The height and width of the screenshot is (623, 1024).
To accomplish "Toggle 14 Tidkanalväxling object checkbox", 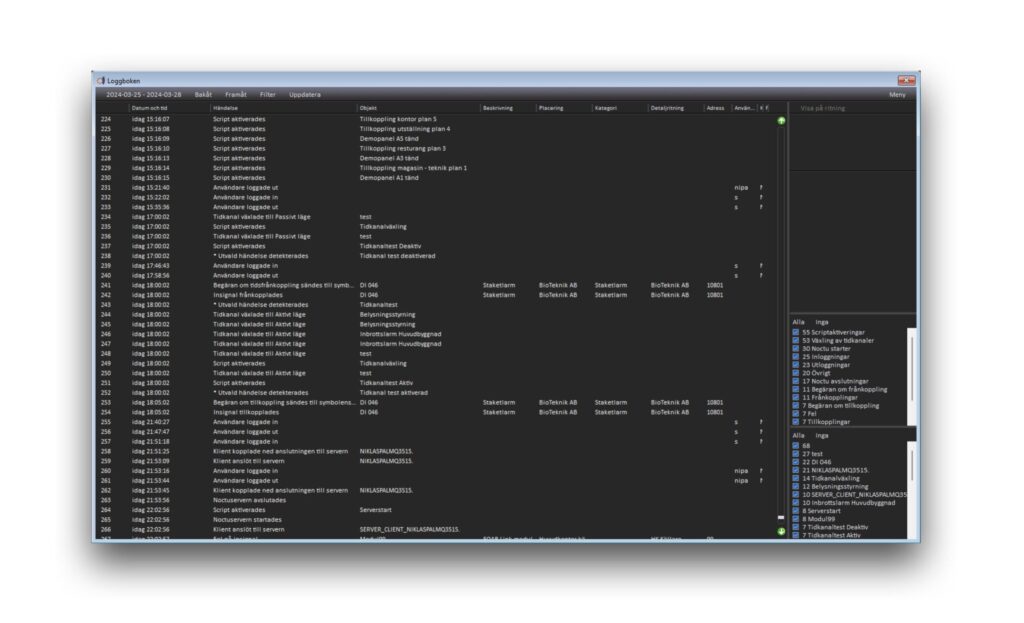I will click(x=795, y=478).
